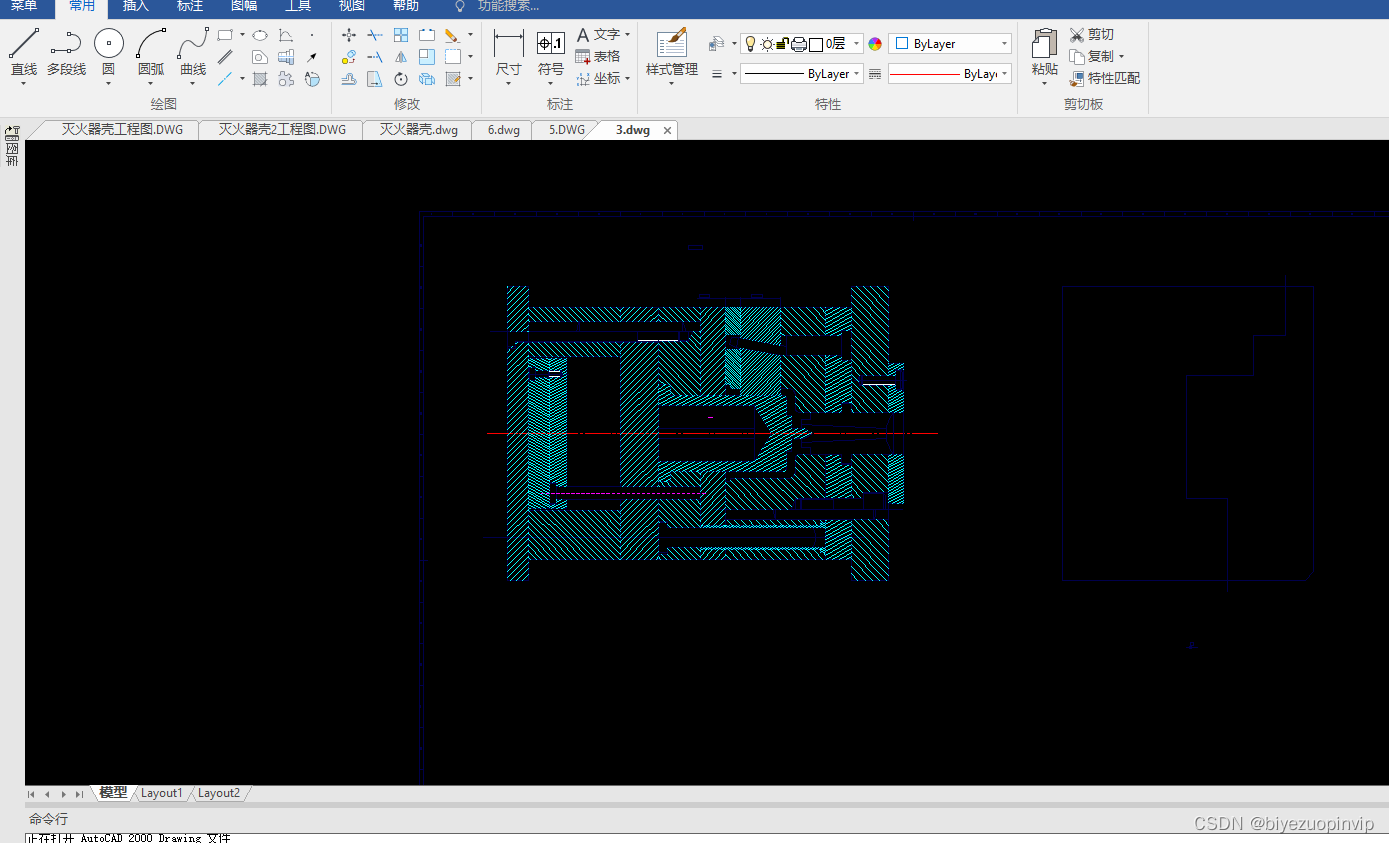Switch to the 工具 ribbon tab
1389x843 pixels.
tap(298, 6)
